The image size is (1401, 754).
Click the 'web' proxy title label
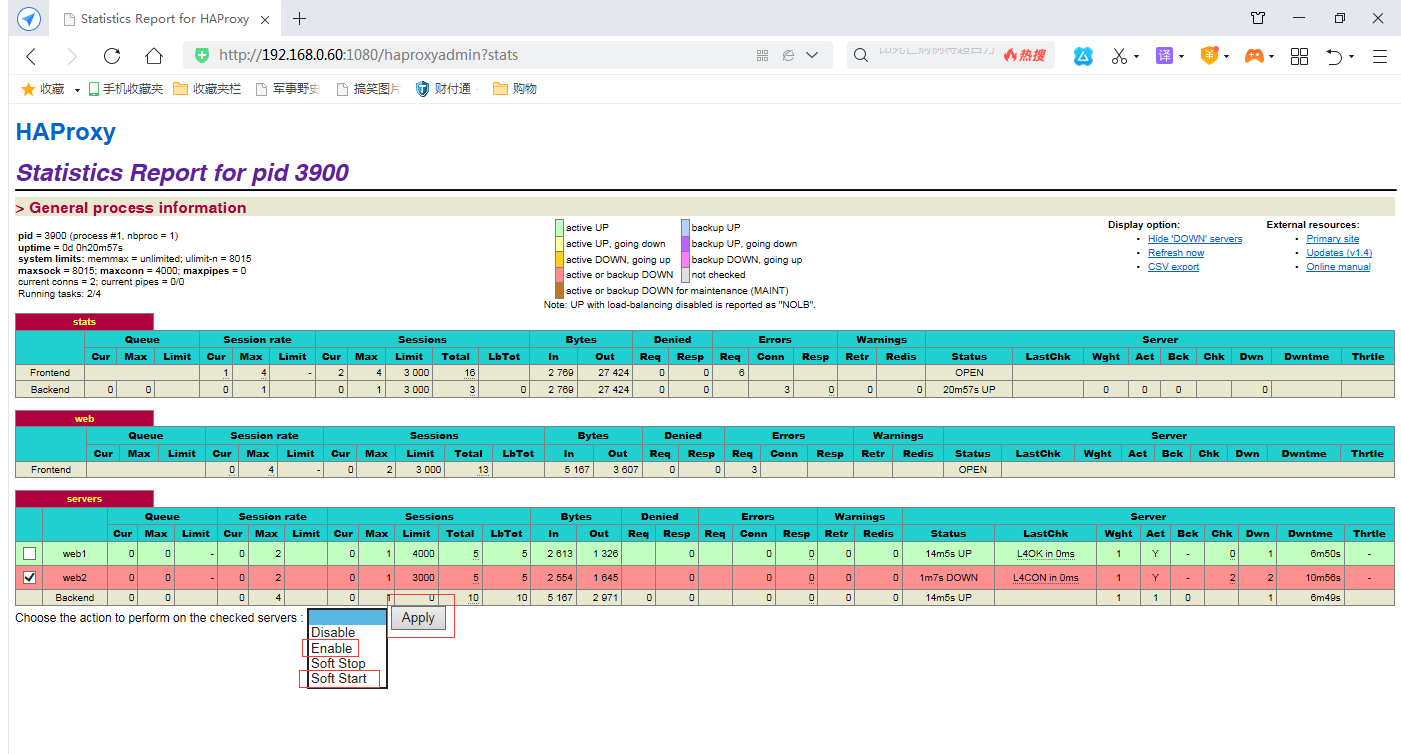point(84,418)
